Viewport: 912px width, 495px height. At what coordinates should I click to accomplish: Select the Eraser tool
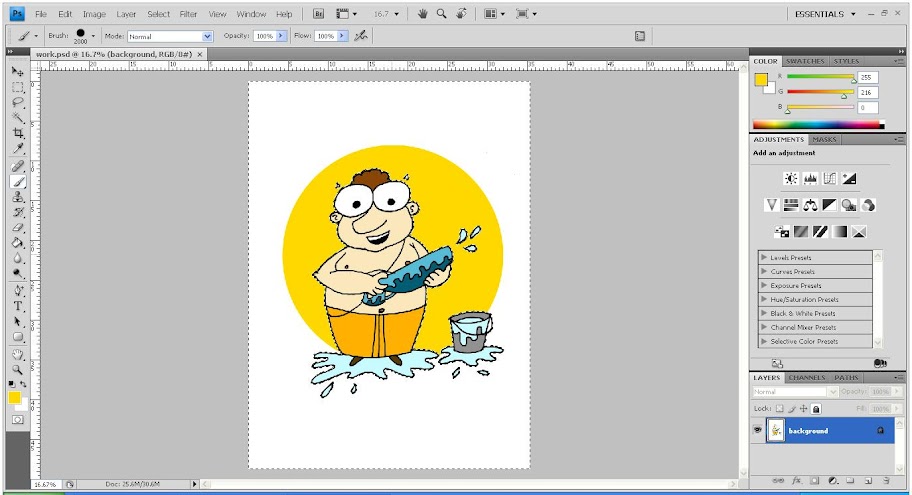(18, 227)
